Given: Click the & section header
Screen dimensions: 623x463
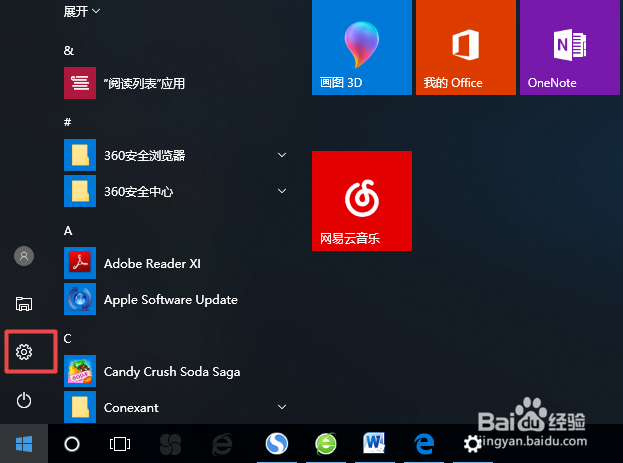Looking at the screenshot, I should (69, 50).
